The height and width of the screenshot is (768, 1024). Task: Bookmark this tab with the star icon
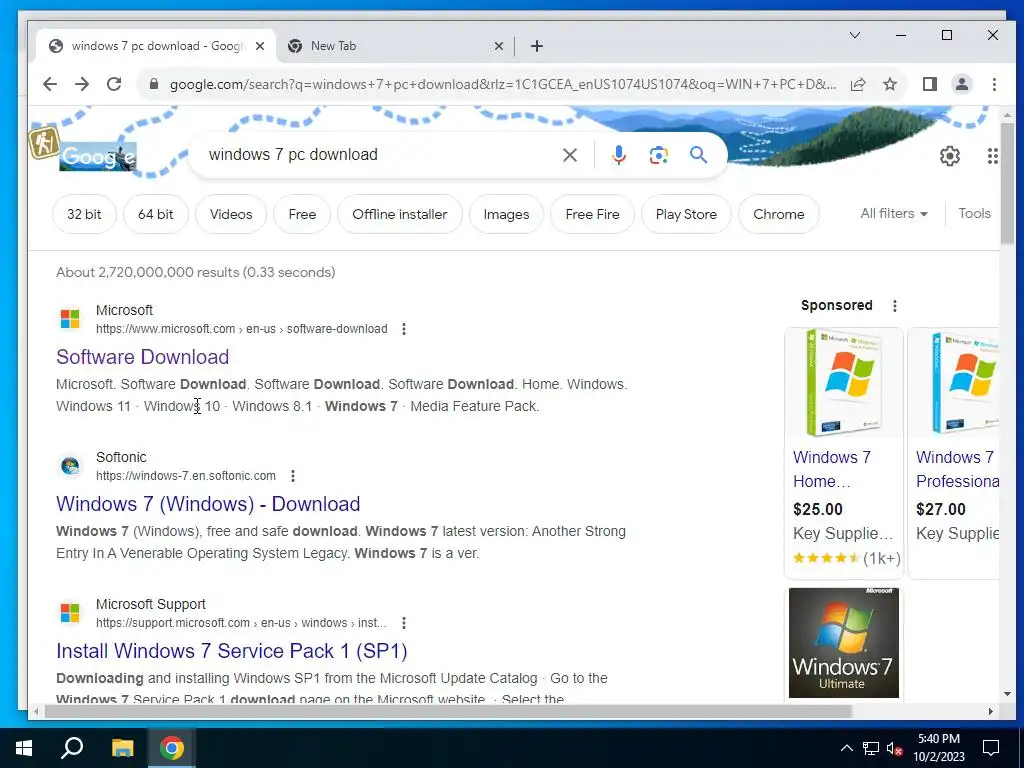click(889, 84)
